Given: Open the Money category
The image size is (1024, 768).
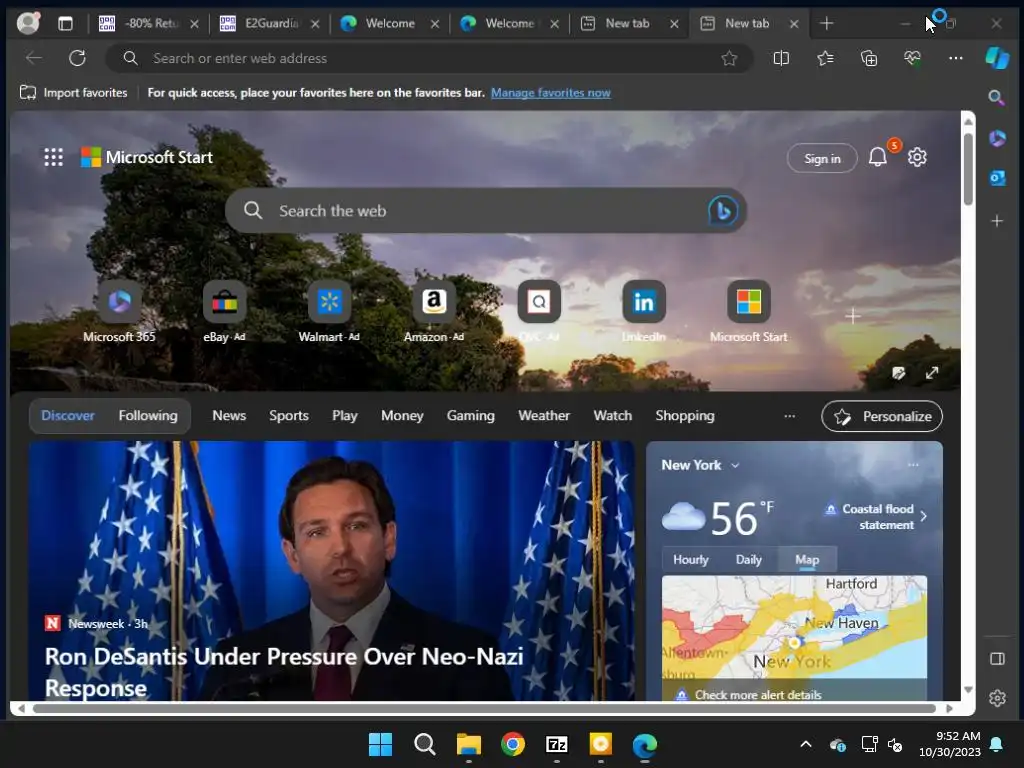Looking at the screenshot, I should (402, 415).
